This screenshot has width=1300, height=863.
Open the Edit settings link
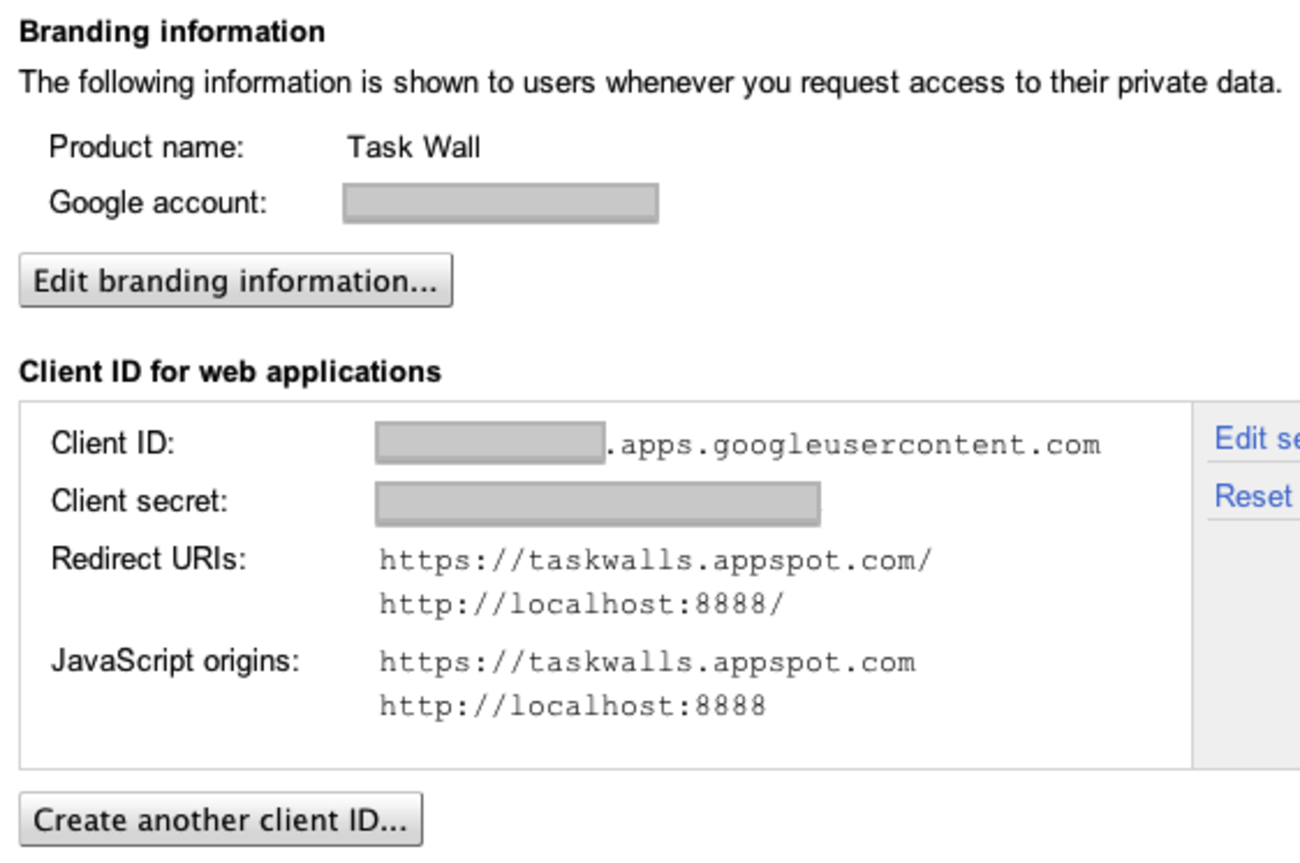tap(1255, 438)
